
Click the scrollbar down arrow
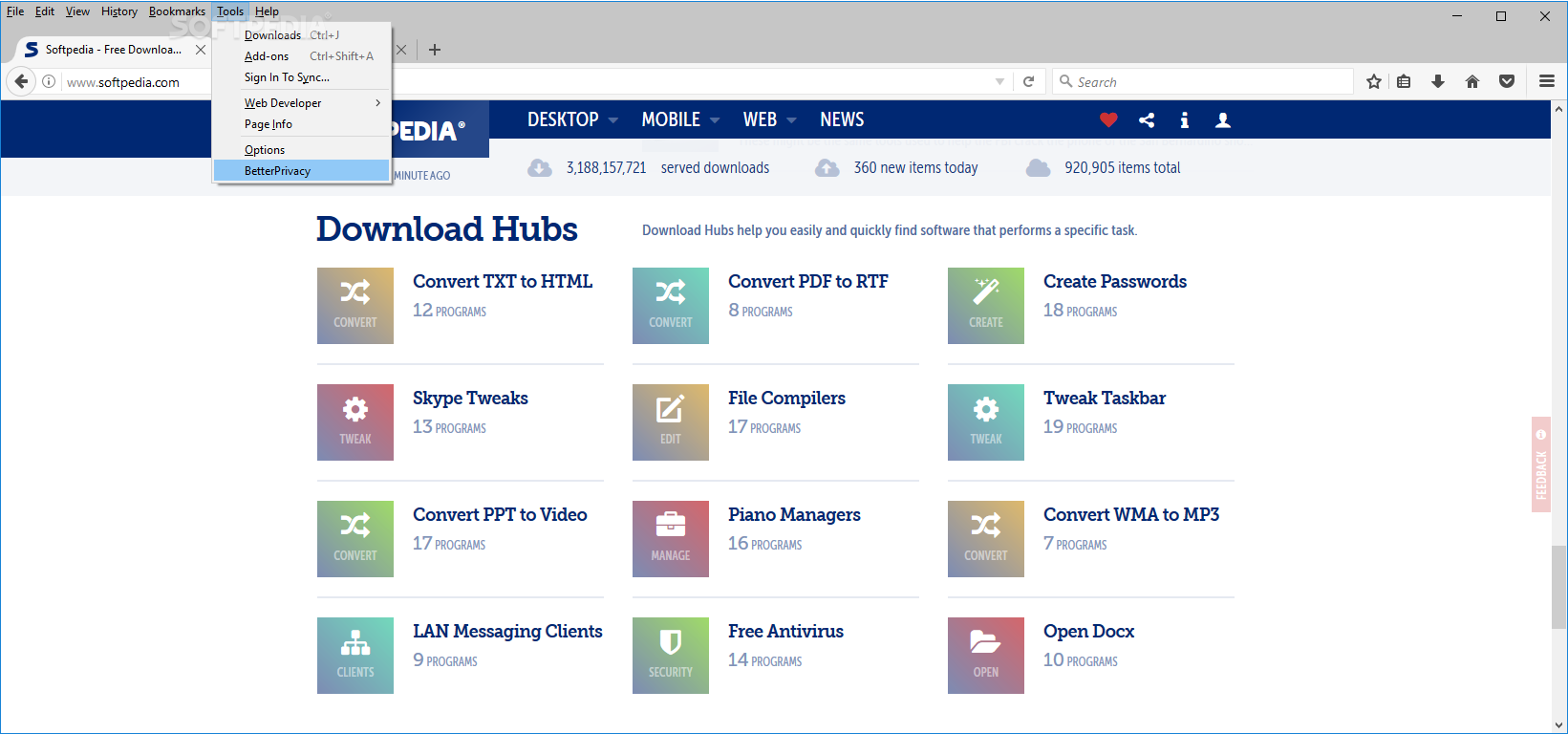[1559, 725]
